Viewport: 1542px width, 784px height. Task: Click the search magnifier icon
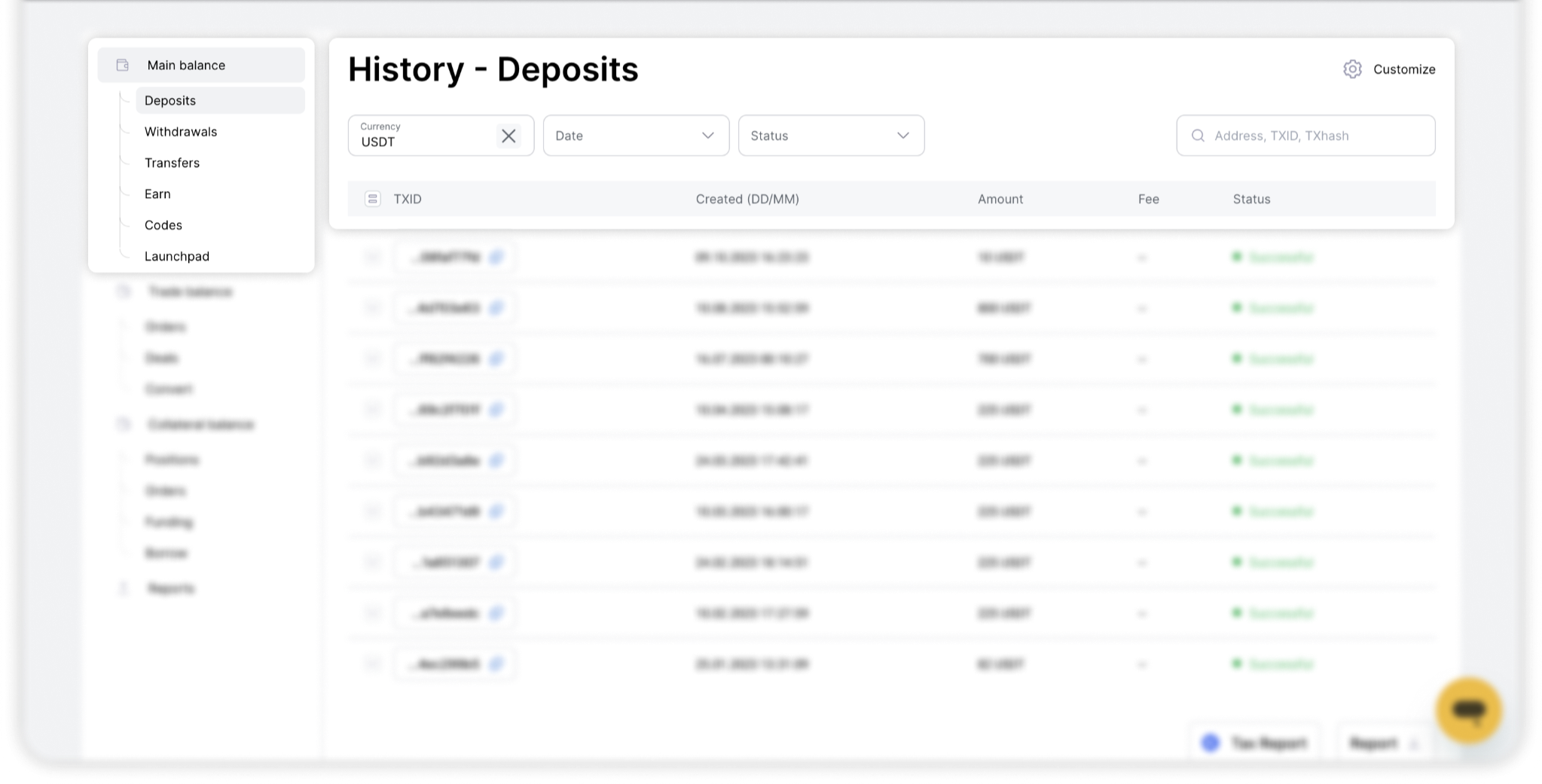(x=1198, y=136)
